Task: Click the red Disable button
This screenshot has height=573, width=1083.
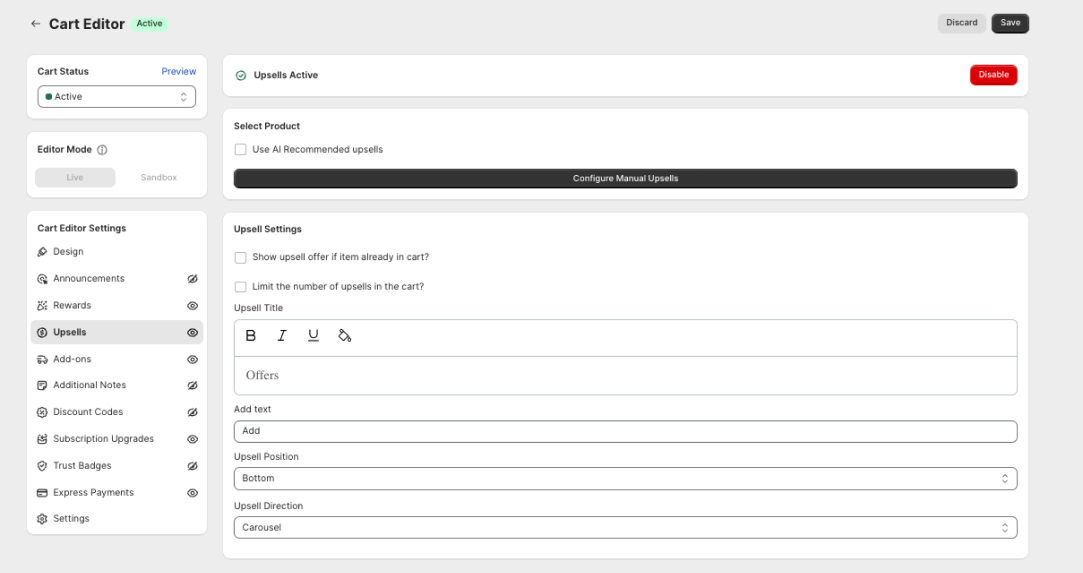Action: [x=993, y=75]
